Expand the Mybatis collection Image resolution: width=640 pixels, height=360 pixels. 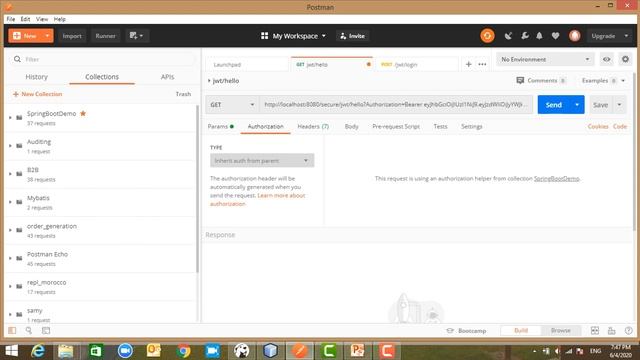[10, 202]
